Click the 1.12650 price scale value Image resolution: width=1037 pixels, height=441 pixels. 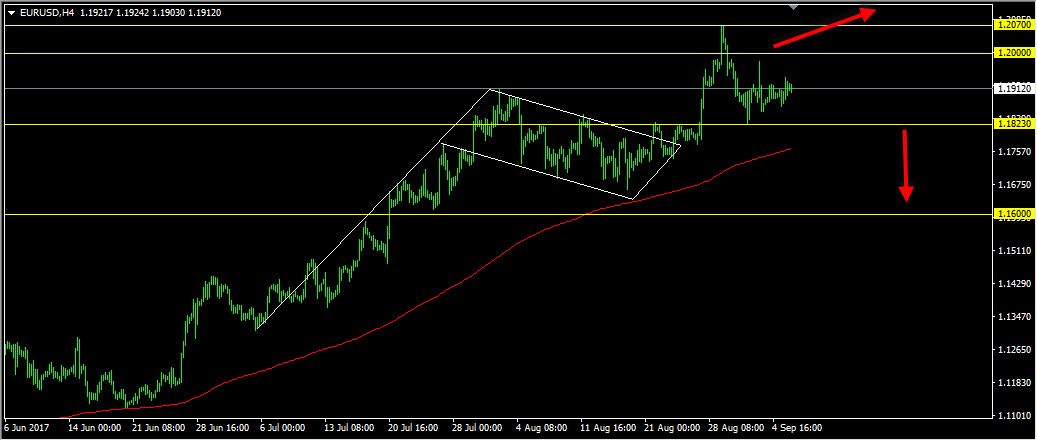(1015, 350)
